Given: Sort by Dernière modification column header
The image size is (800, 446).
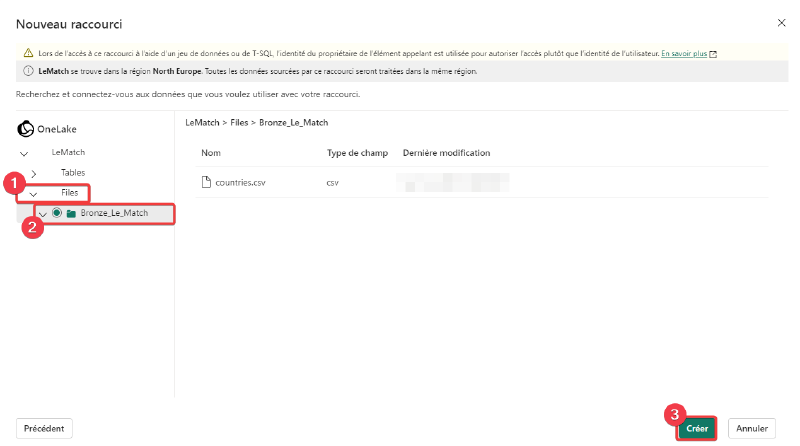Looking at the screenshot, I should [x=446, y=153].
